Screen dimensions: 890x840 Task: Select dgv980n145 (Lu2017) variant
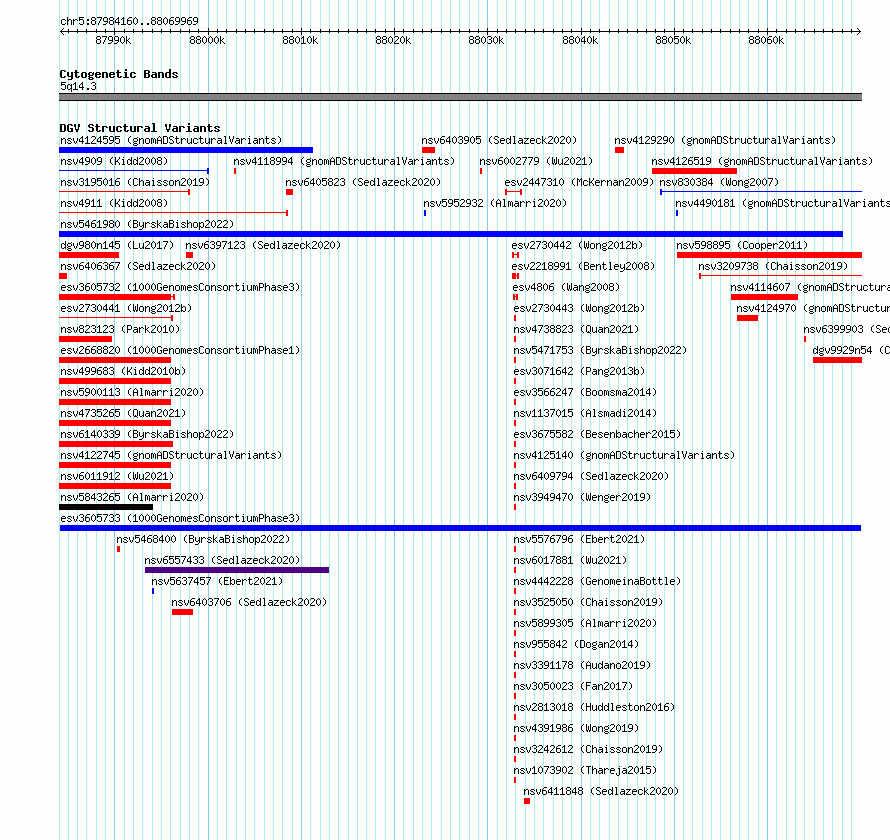pos(117,245)
